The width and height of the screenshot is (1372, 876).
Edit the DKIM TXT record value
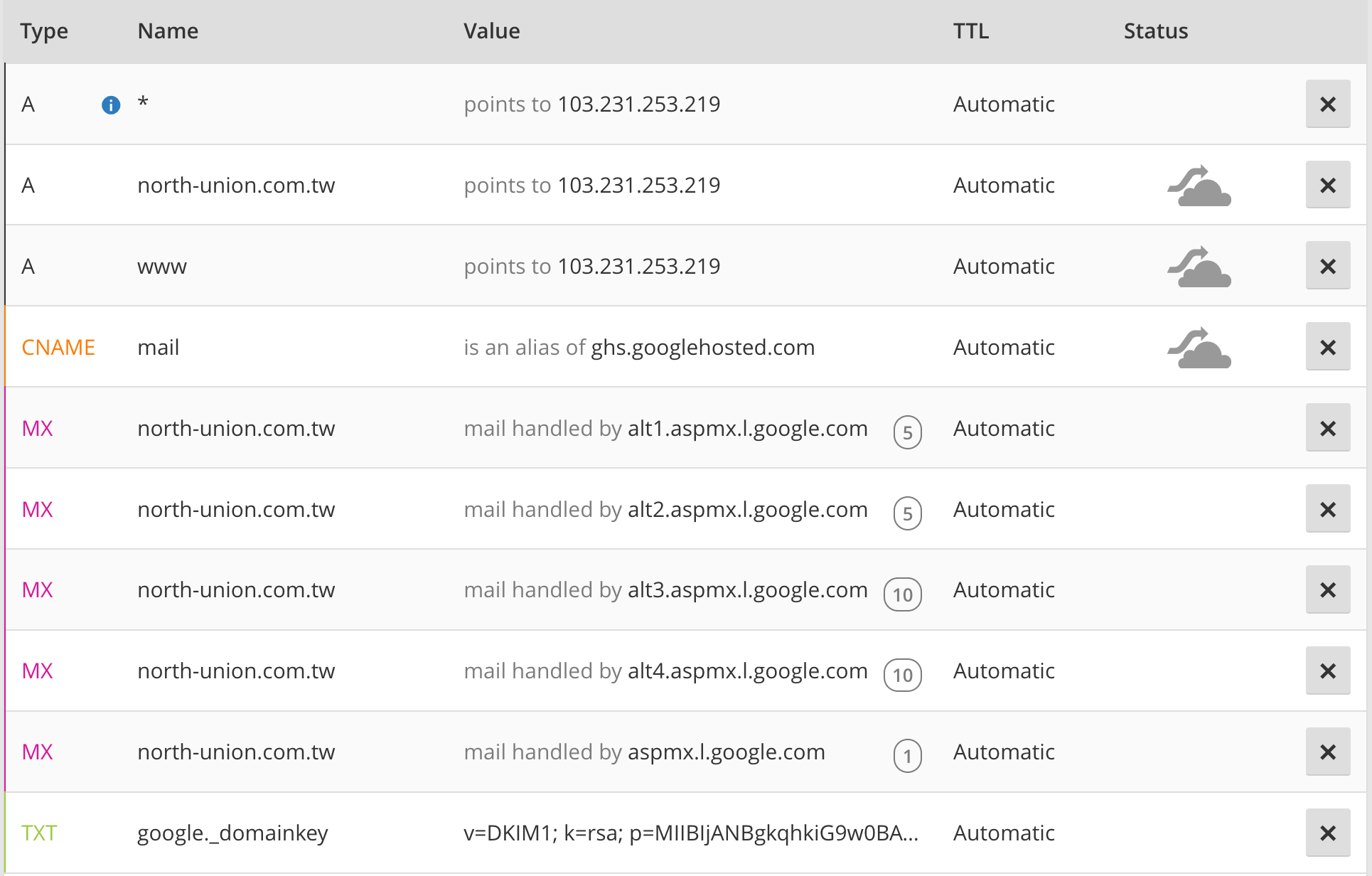690,833
